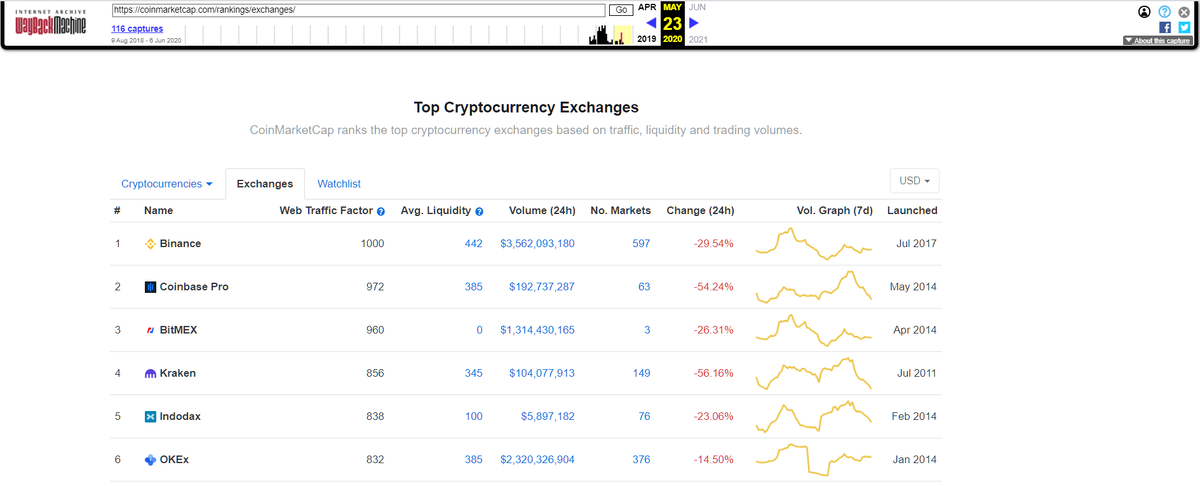This screenshot has height=486, width=1200.
Task: Open the Wayback help icon
Action: [x=1164, y=12]
